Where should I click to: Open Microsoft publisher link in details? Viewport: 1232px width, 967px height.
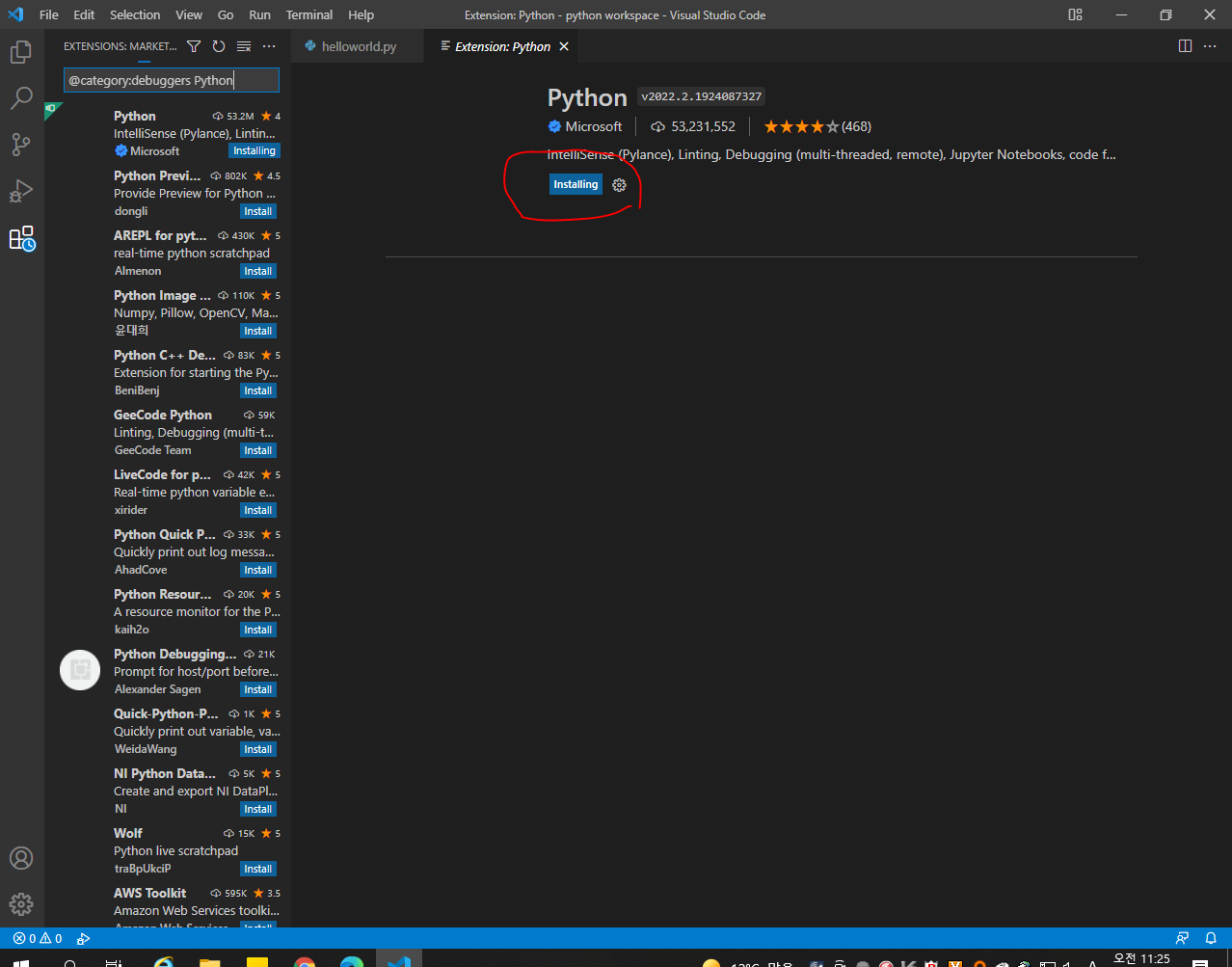pos(585,126)
